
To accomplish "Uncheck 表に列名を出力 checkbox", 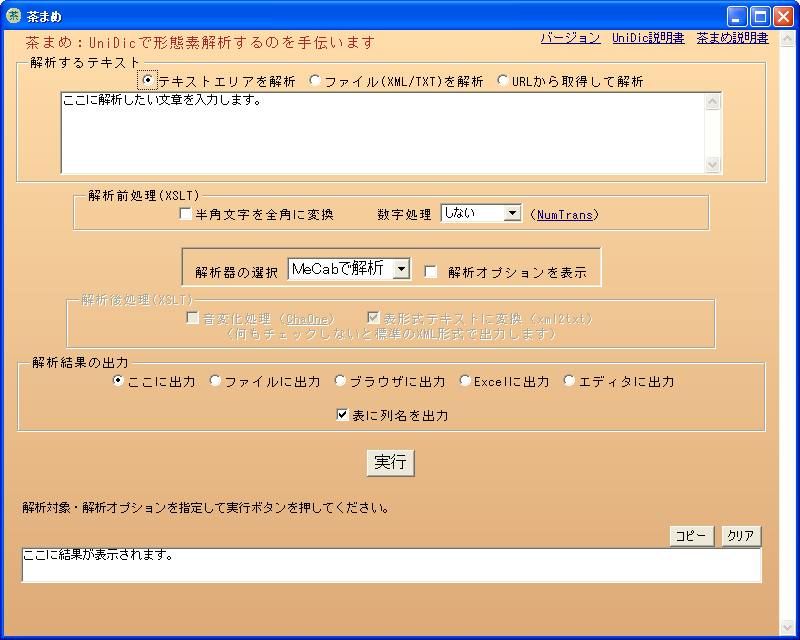I will coord(343,415).
